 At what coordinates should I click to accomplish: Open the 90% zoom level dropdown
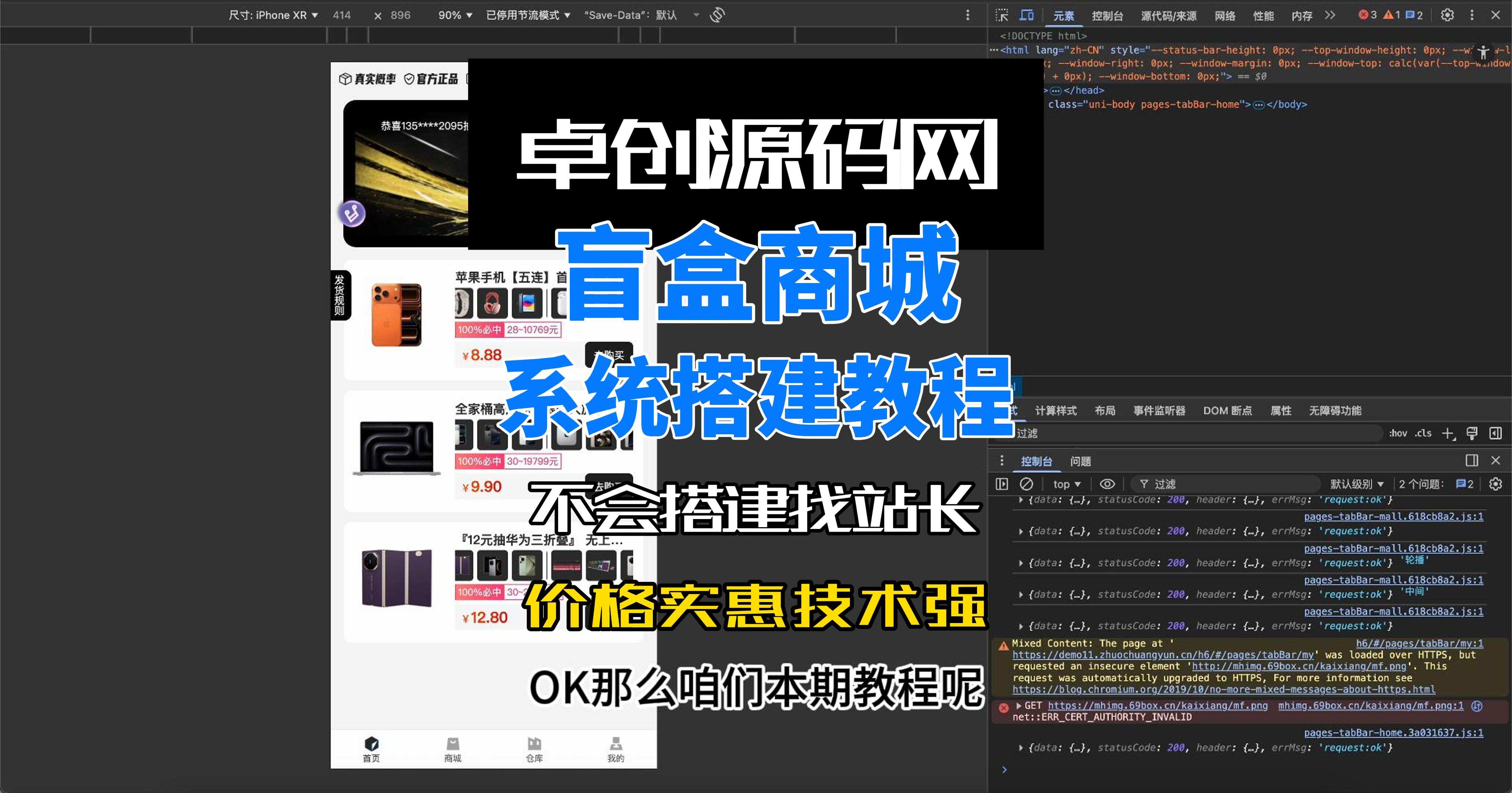tap(454, 15)
